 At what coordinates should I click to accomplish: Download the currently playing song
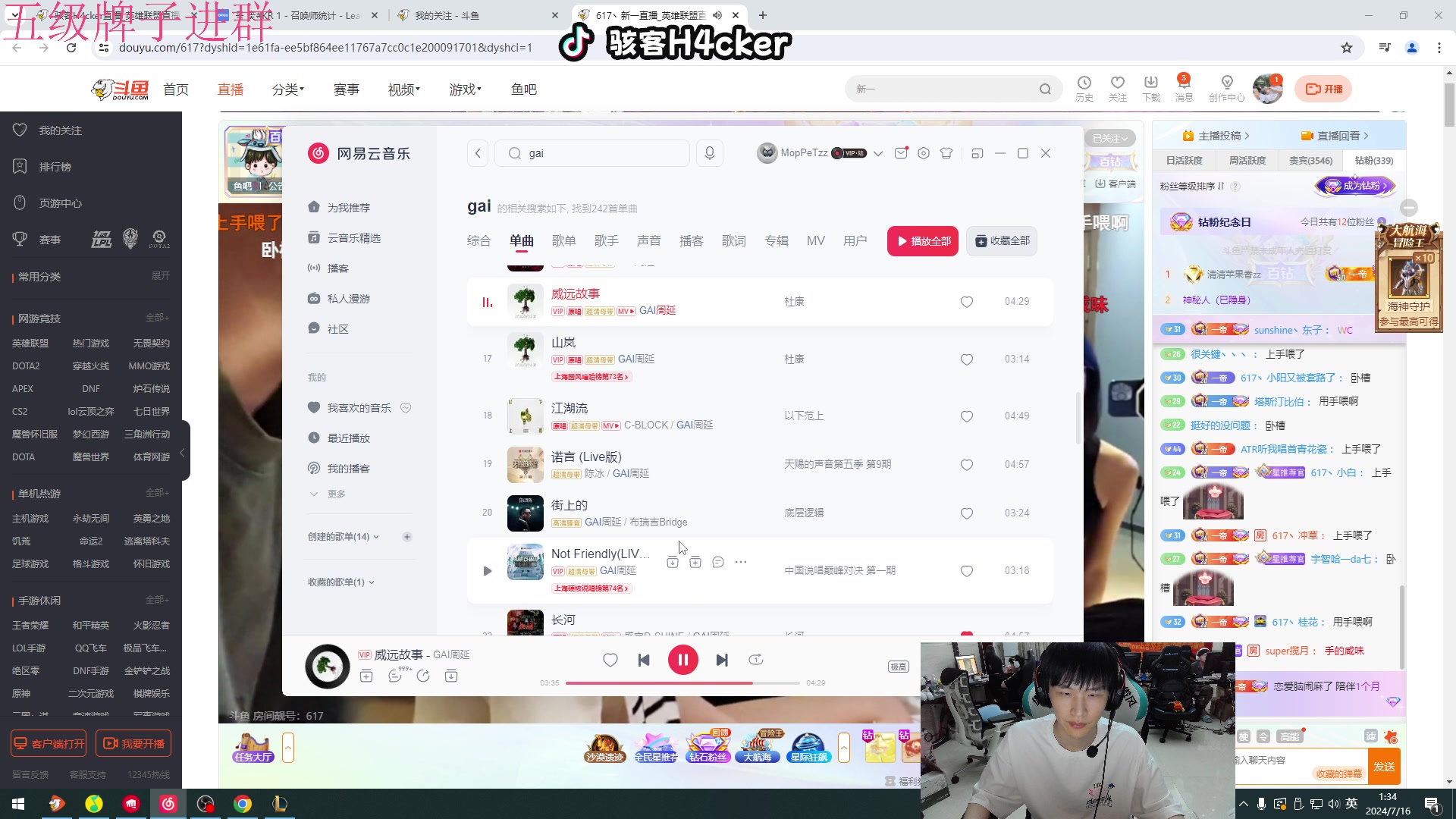pyautogui.click(x=451, y=676)
